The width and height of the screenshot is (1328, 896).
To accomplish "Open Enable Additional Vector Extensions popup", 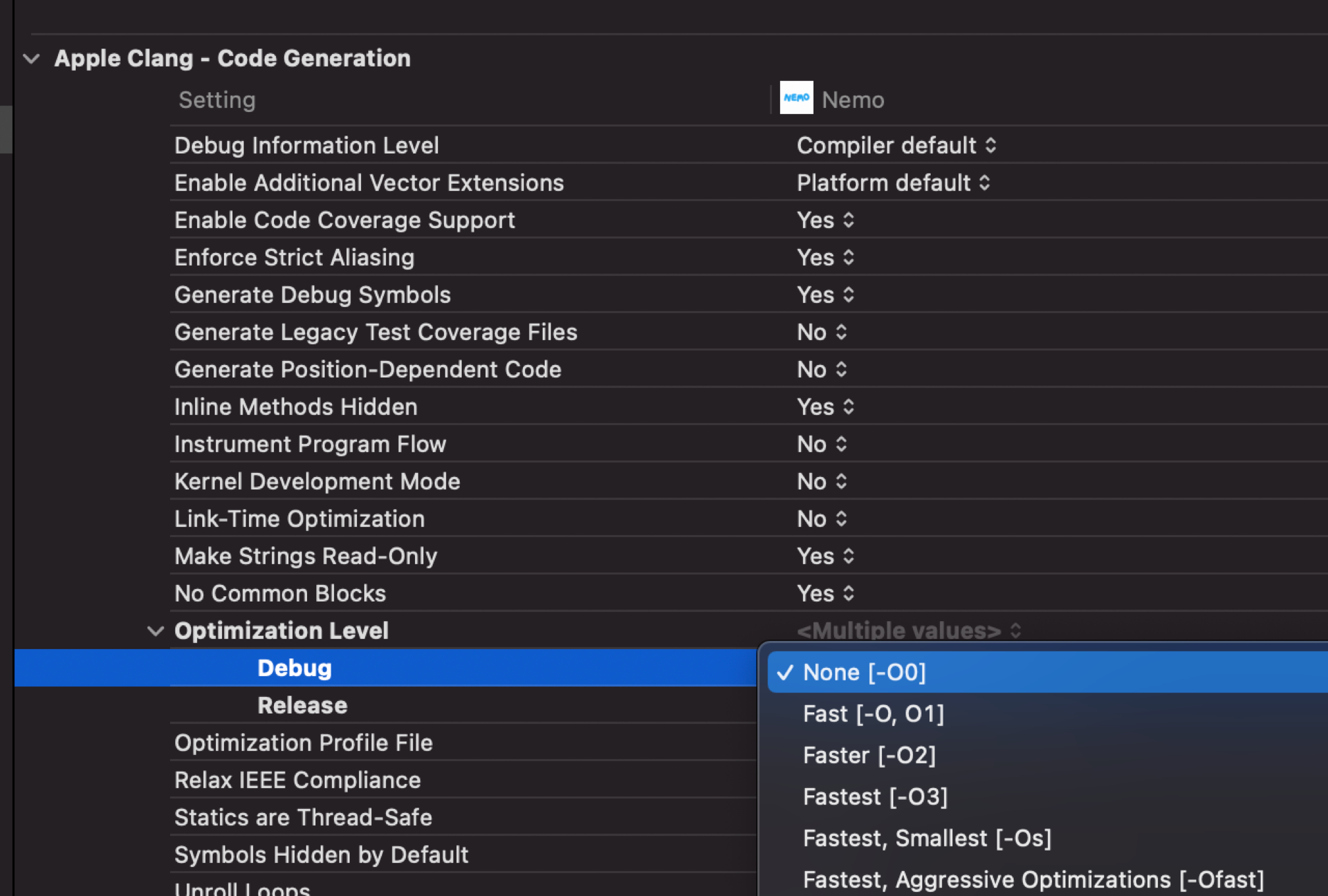I will [893, 183].
